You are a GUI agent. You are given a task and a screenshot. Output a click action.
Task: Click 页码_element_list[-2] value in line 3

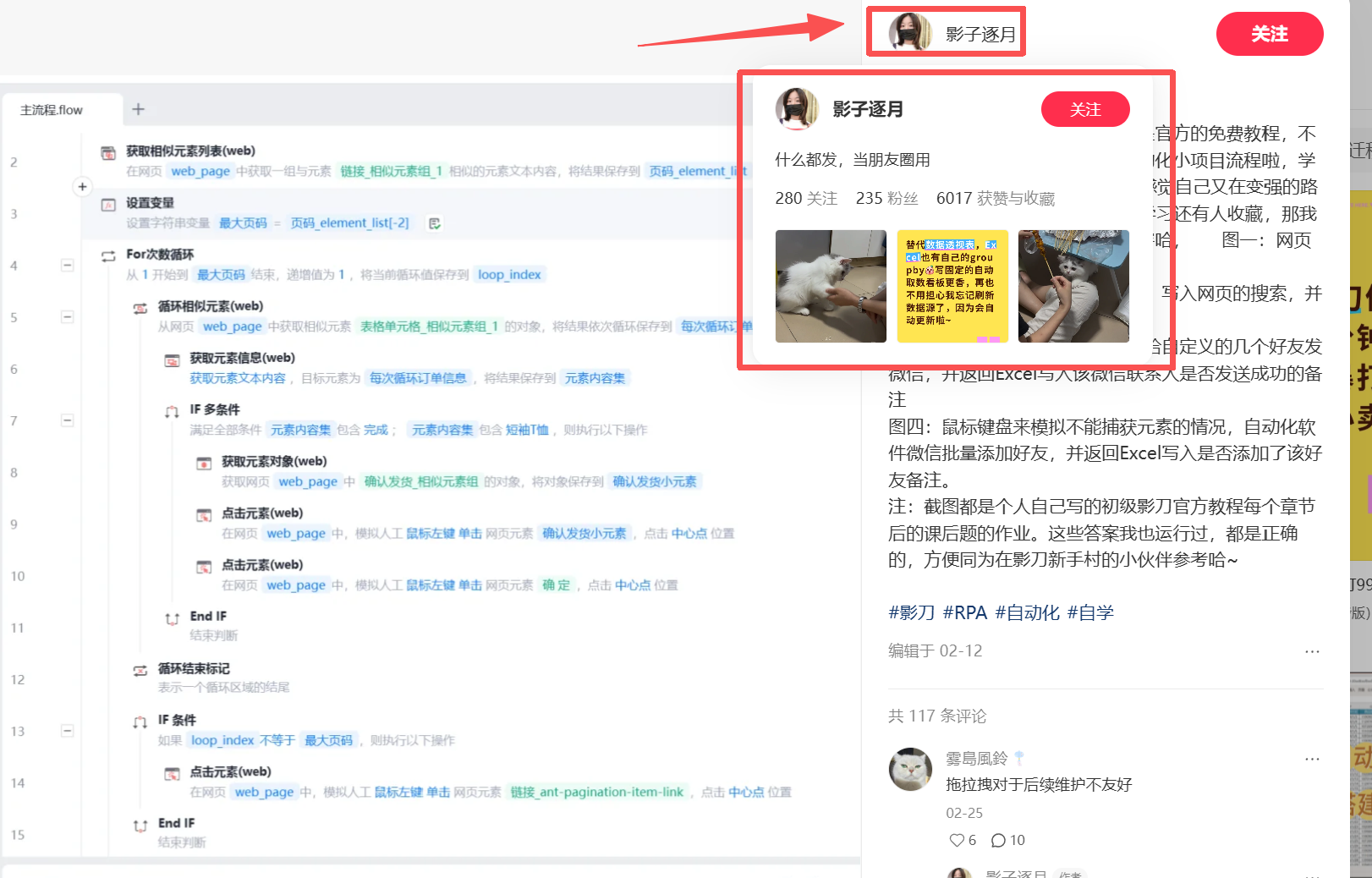[x=349, y=223]
